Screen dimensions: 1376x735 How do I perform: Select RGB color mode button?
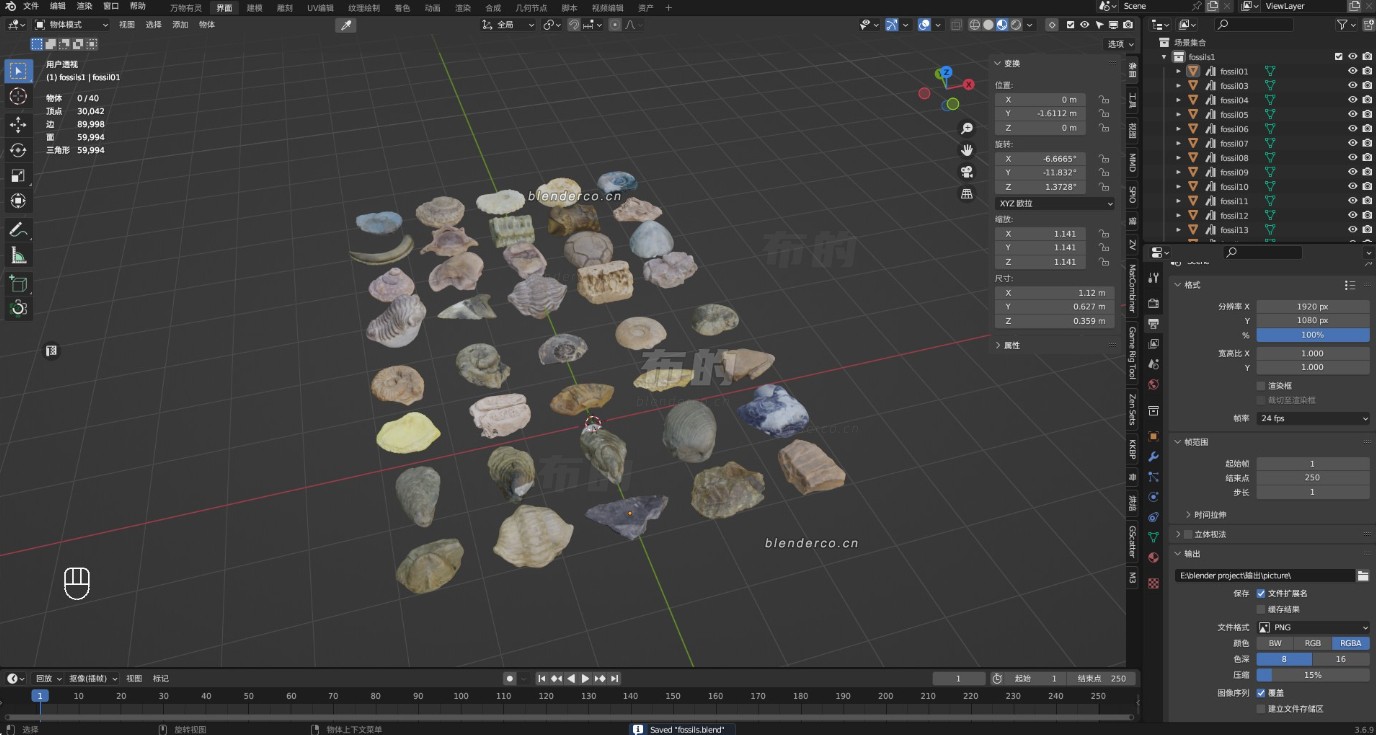pos(1313,643)
